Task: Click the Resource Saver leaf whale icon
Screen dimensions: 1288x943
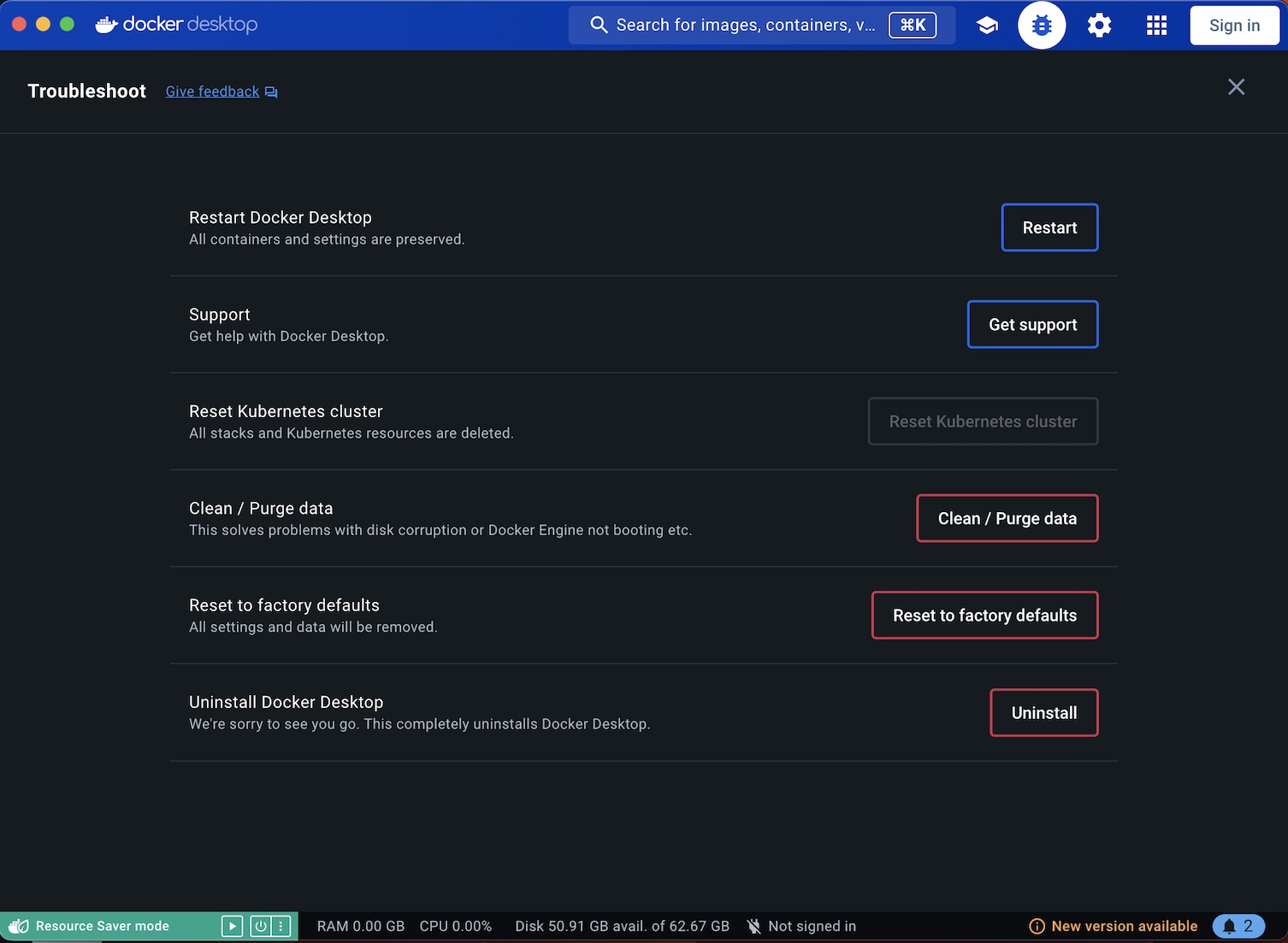Action: click(x=19, y=926)
